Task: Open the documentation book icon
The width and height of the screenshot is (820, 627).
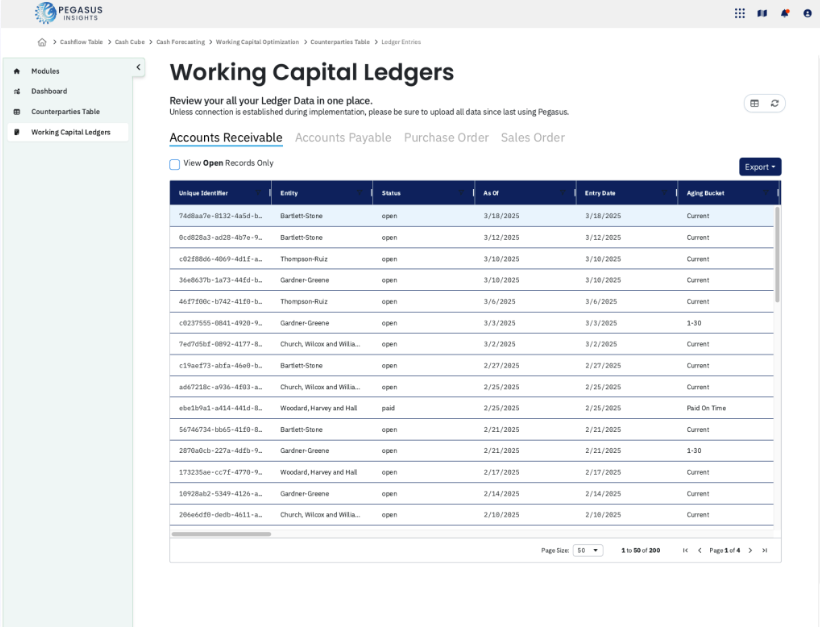Action: pyautogui.click(x=762, y=13)
